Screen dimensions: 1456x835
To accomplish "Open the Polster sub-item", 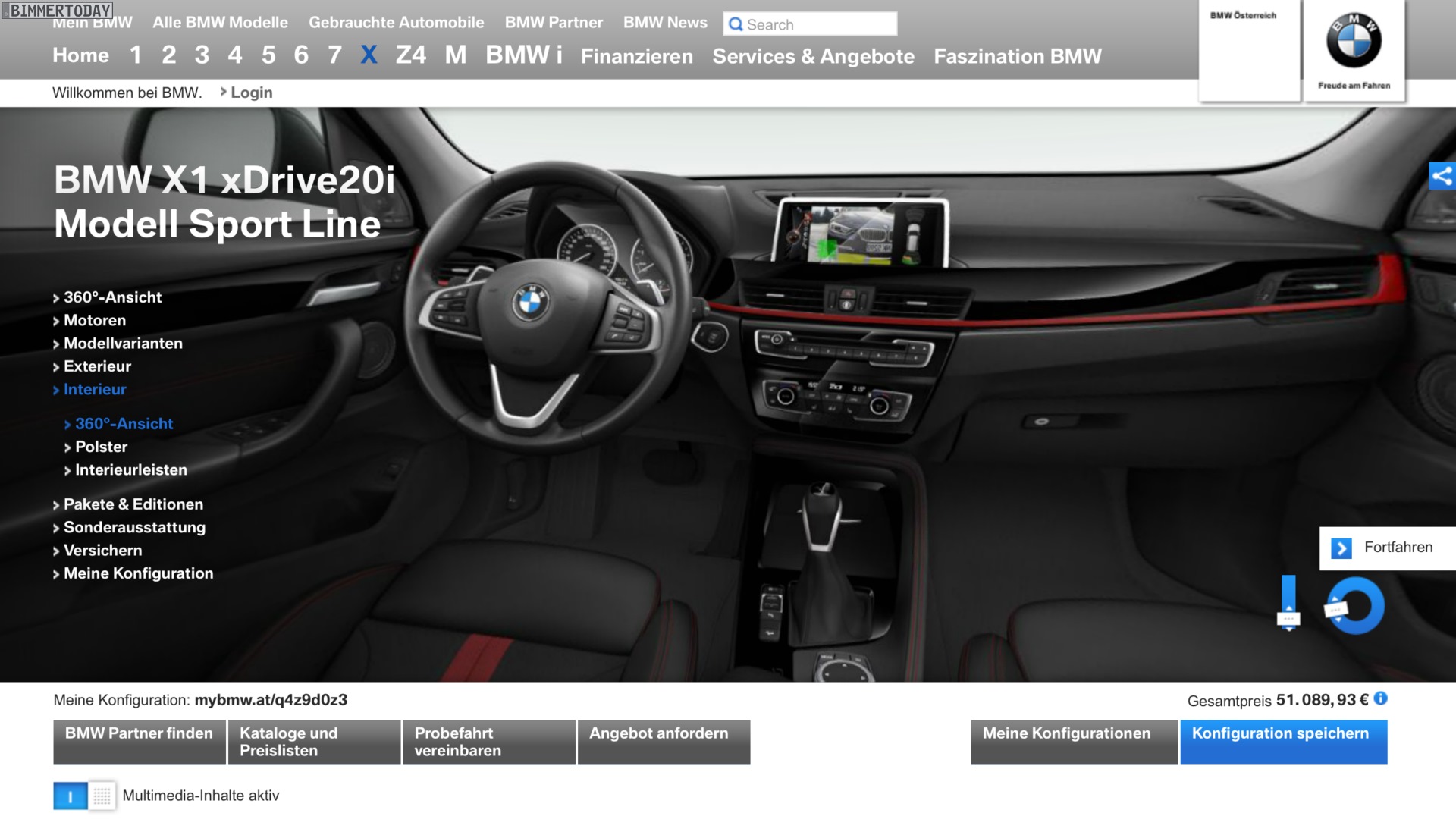I will [101, 447].
